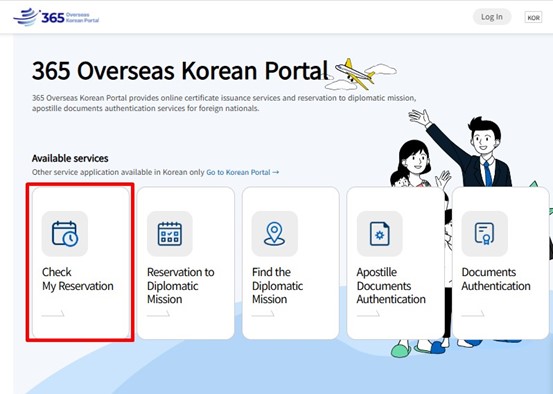Image resolution: width=553 pixels, height=394 pixels.
Task: Click the 365 Overseas Korean Portal logo
Action: coord(56,17)
